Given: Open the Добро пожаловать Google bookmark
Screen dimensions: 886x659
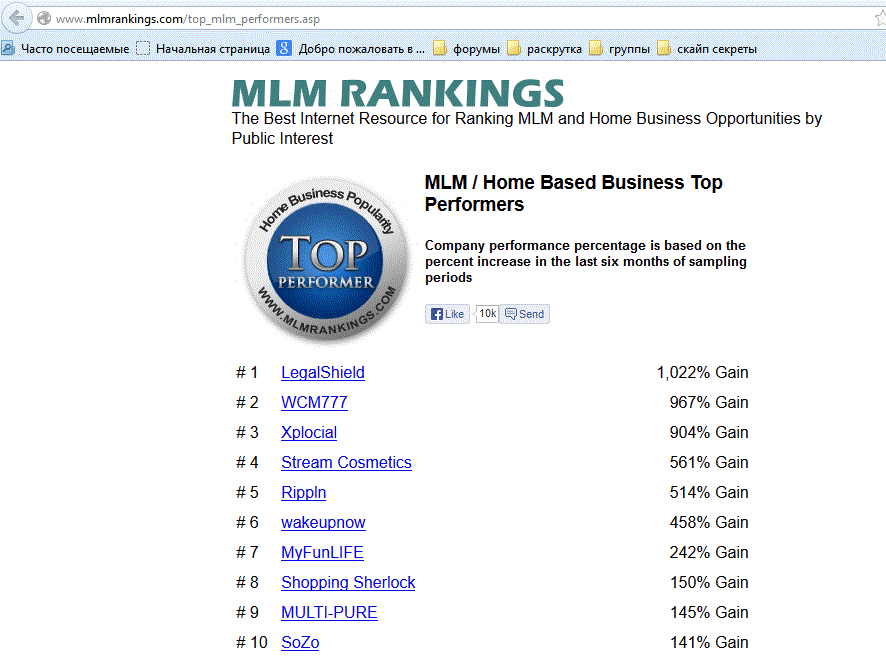Looking at the screenshot, I should (351, 48).
